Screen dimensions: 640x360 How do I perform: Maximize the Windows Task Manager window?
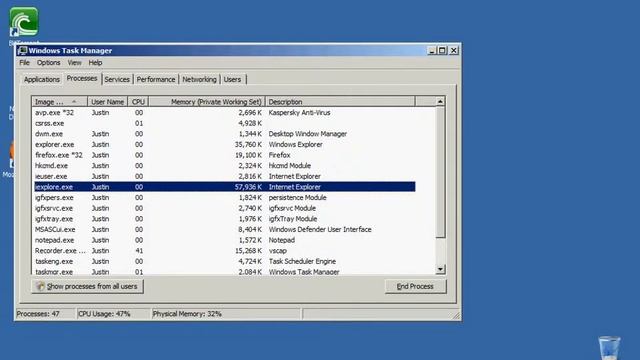tap(442, 51)
